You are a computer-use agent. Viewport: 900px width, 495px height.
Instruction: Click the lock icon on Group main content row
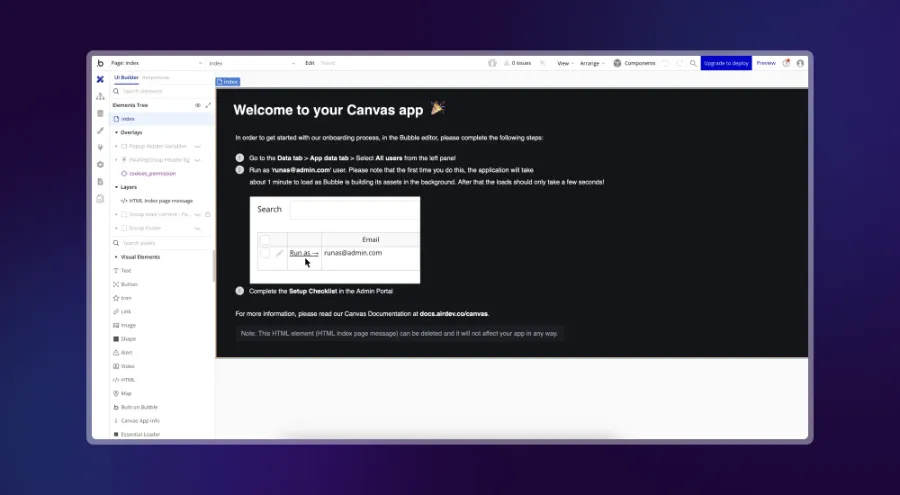[208, 214]
